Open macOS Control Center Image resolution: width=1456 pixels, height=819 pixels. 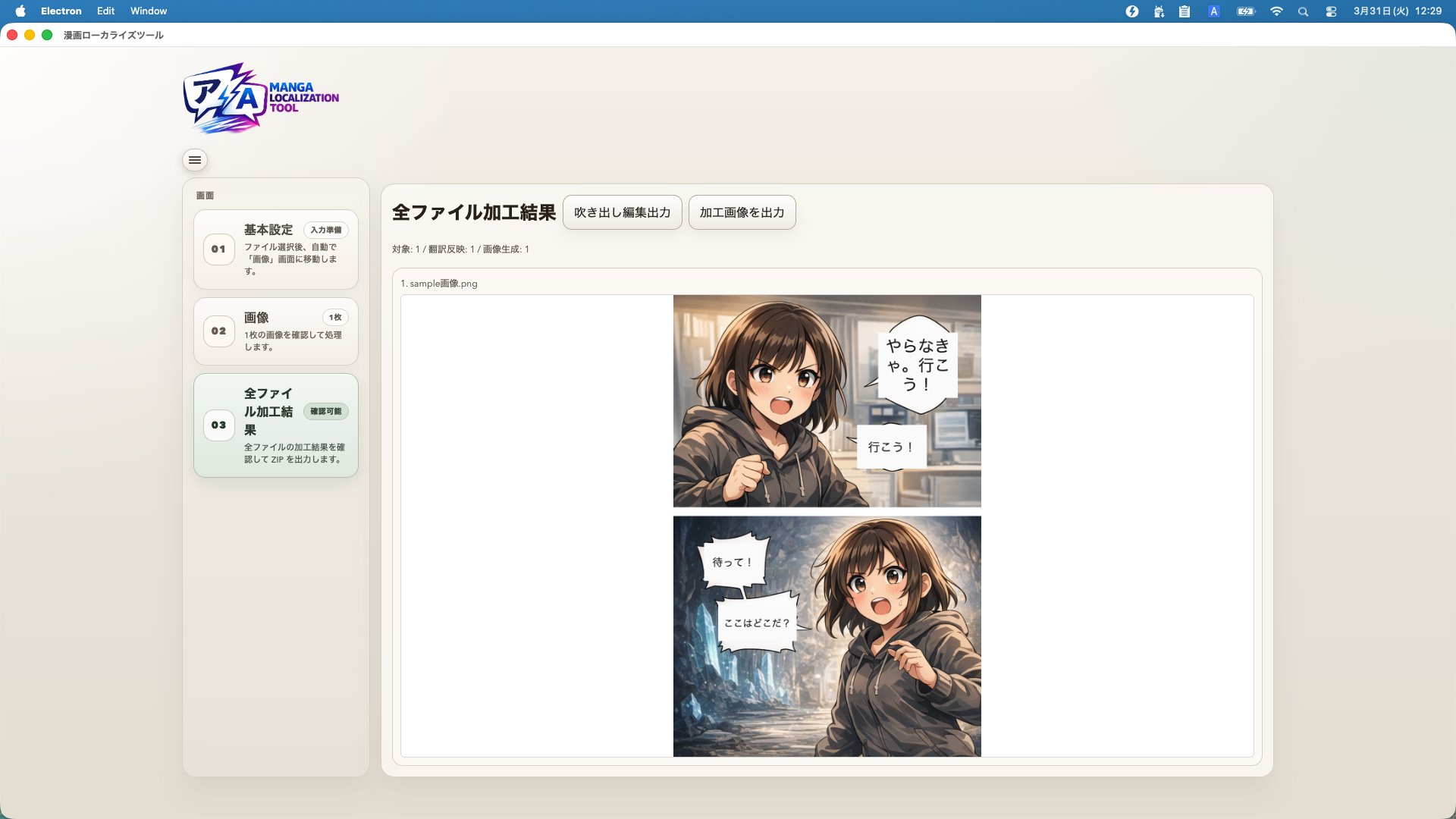click(x=1331, y=11)
